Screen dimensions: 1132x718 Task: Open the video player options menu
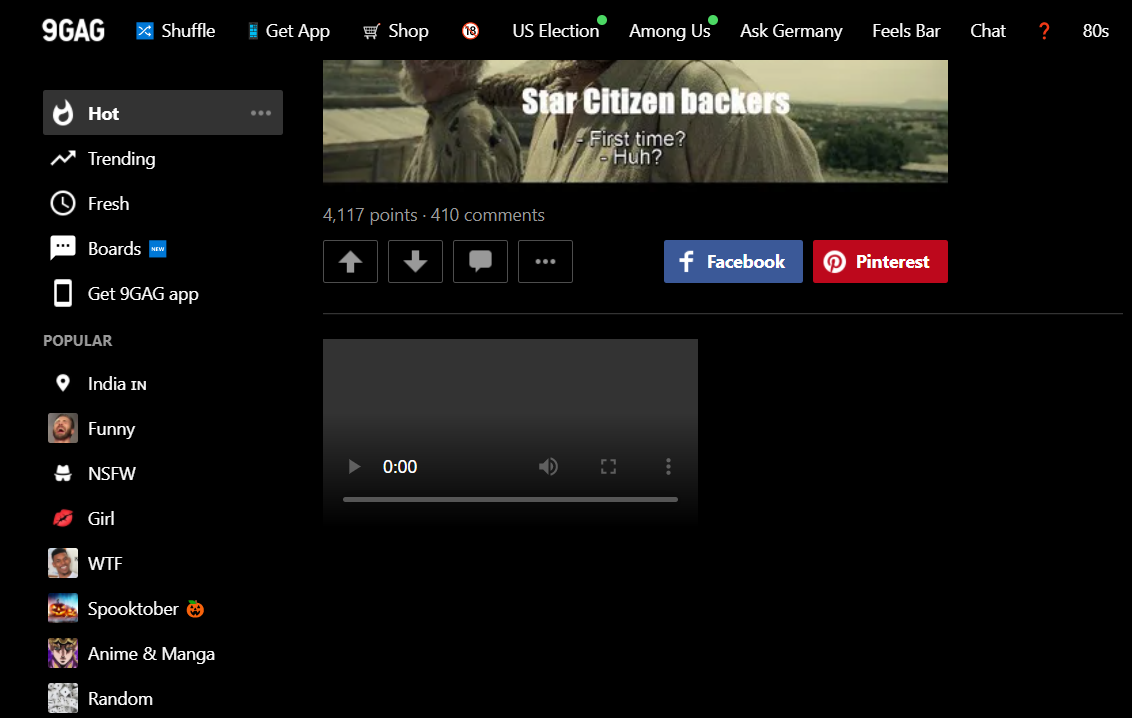pos(669,467)
